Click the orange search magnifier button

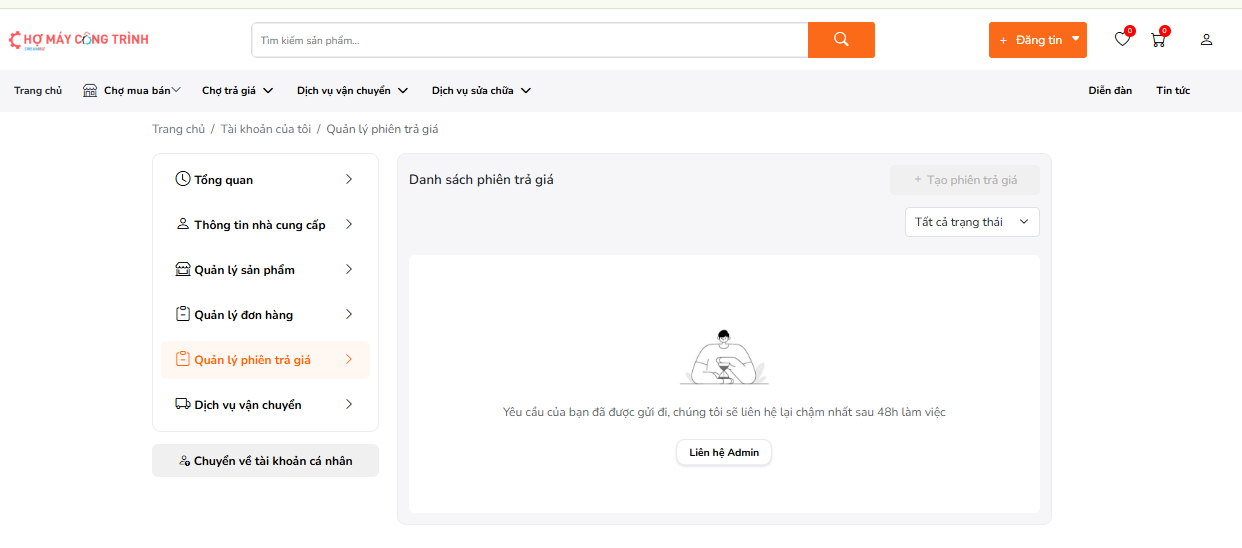[x=841, y=40]
